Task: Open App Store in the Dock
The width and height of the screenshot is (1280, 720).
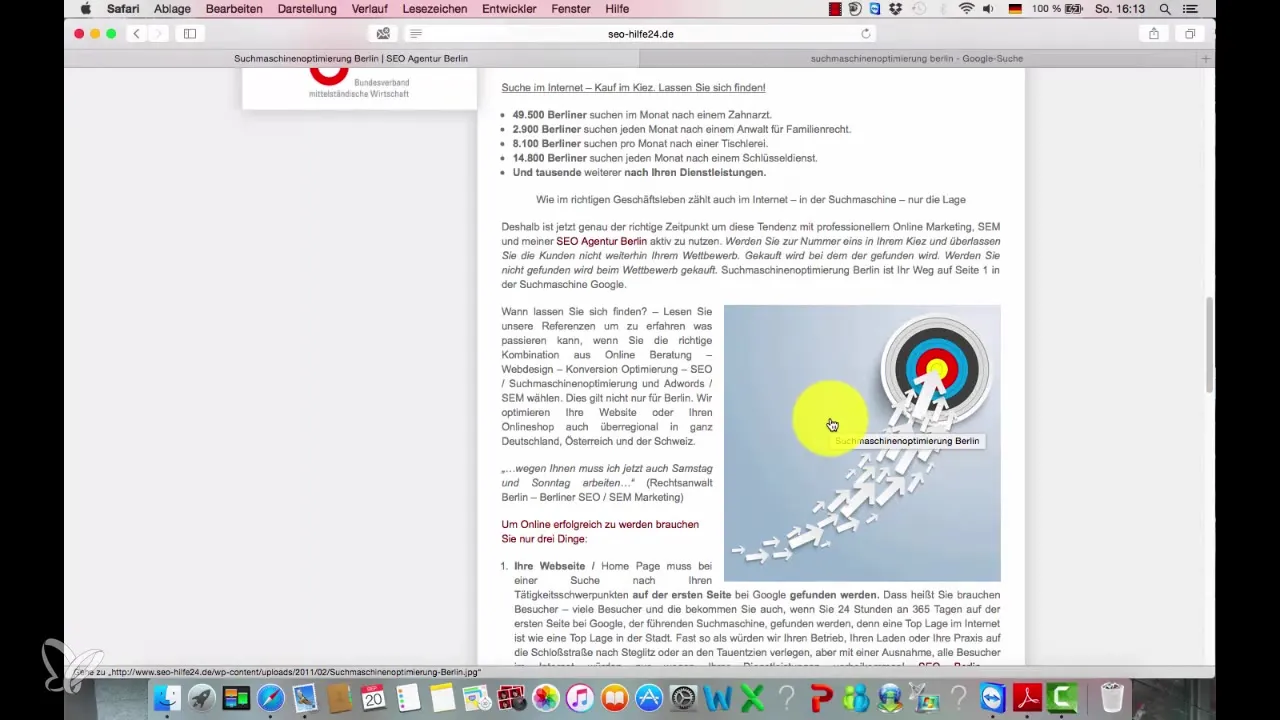Action: pos(649,698)
